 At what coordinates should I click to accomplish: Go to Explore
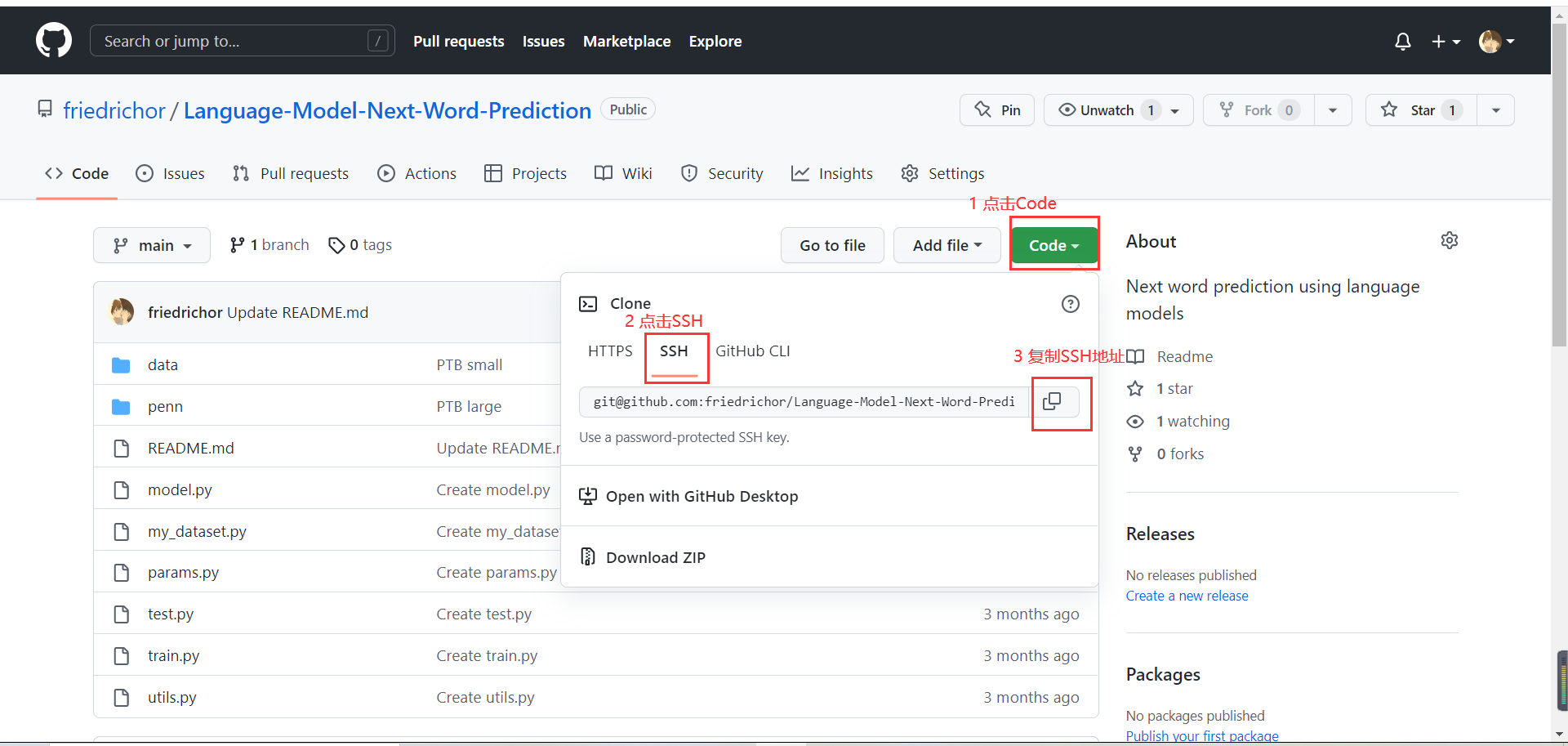coord(715,41)
